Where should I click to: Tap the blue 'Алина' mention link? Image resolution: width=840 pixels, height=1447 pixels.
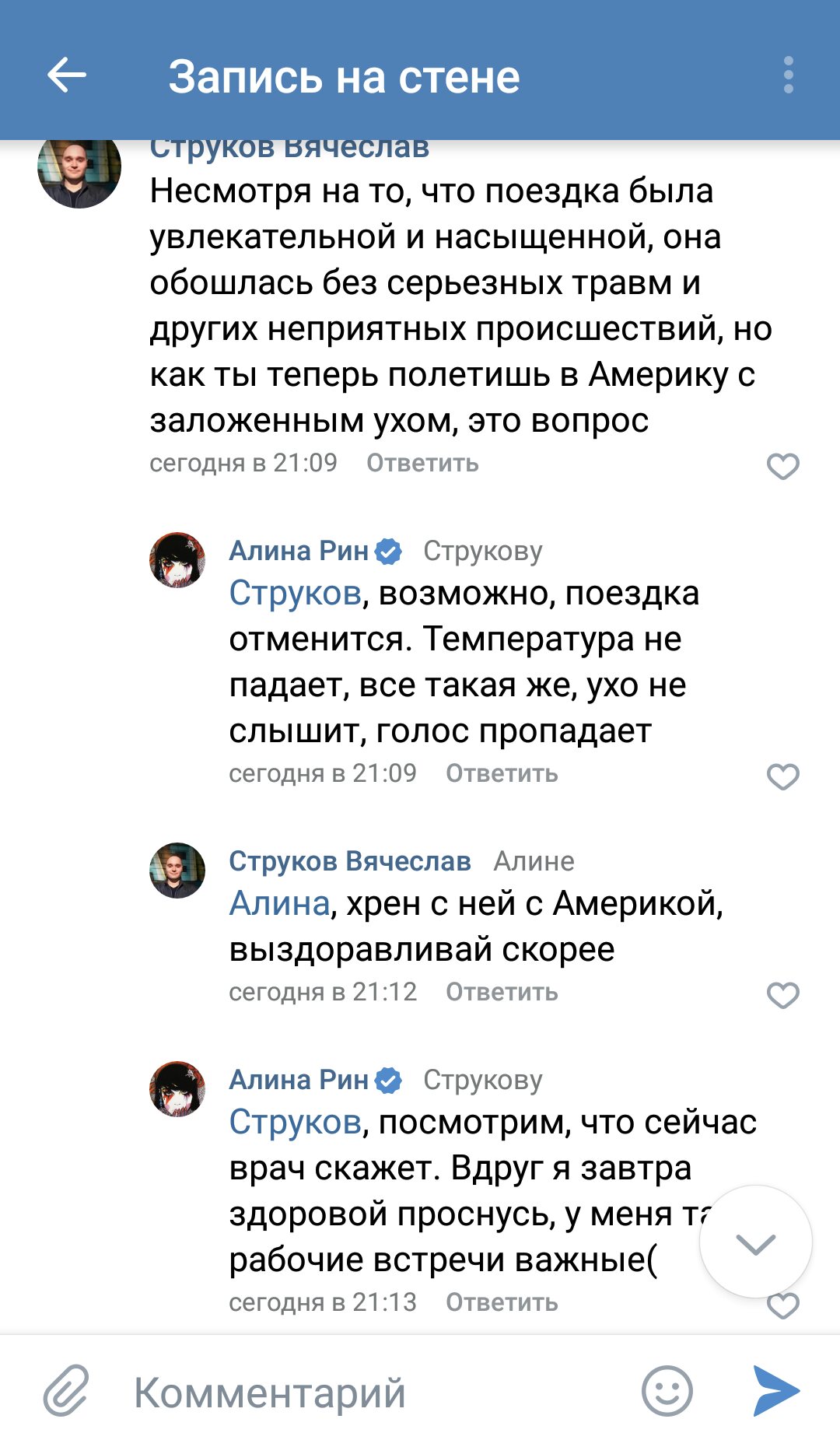tap(280, 904)
